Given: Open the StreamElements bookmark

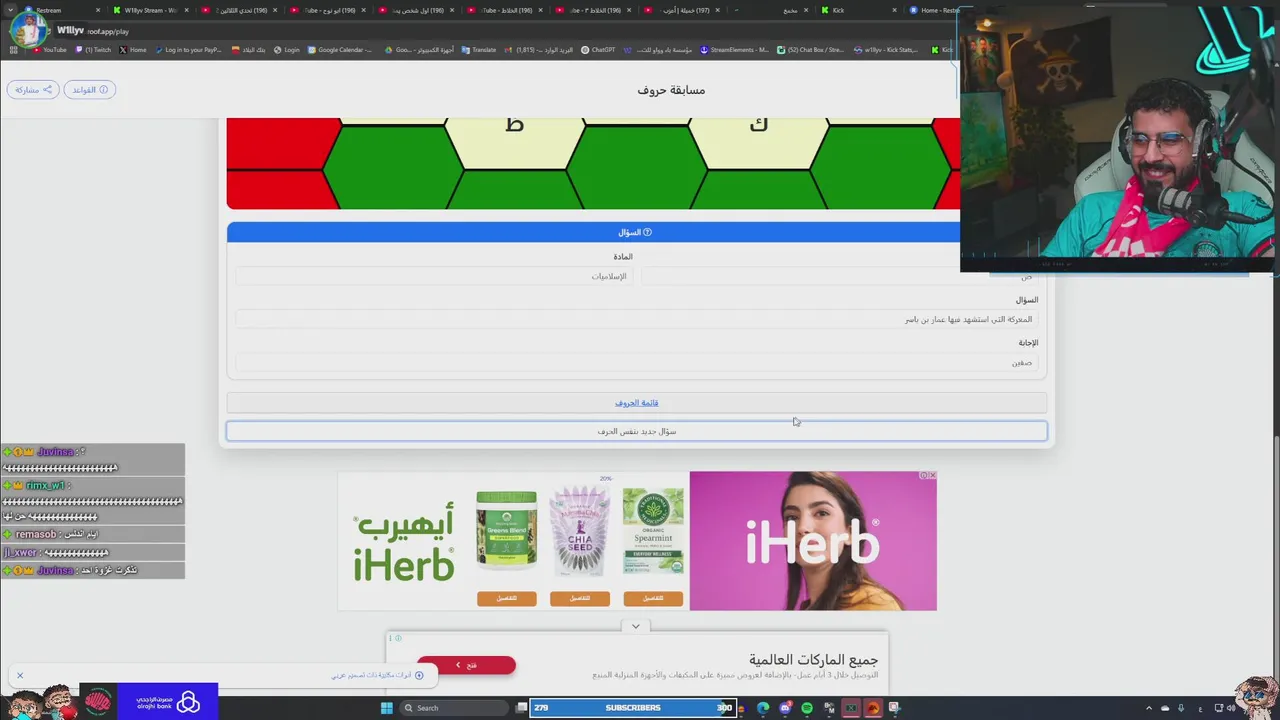Looking at the screenshot, I should click(735, 50).
